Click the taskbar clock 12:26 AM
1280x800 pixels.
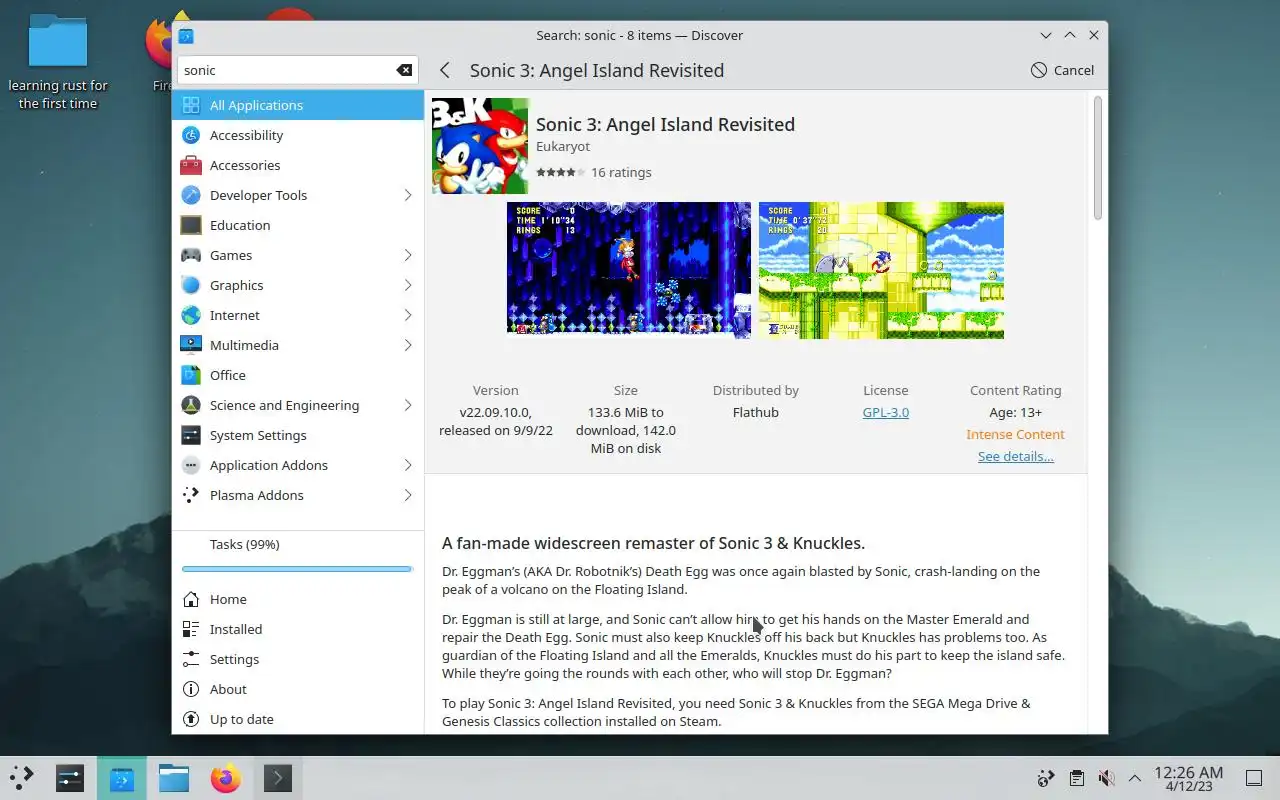[1188, 778]
